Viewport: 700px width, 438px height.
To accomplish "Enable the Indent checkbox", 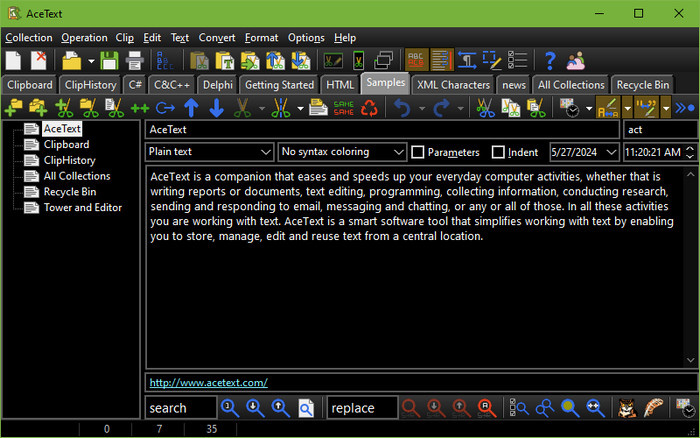I will point(498,152).
